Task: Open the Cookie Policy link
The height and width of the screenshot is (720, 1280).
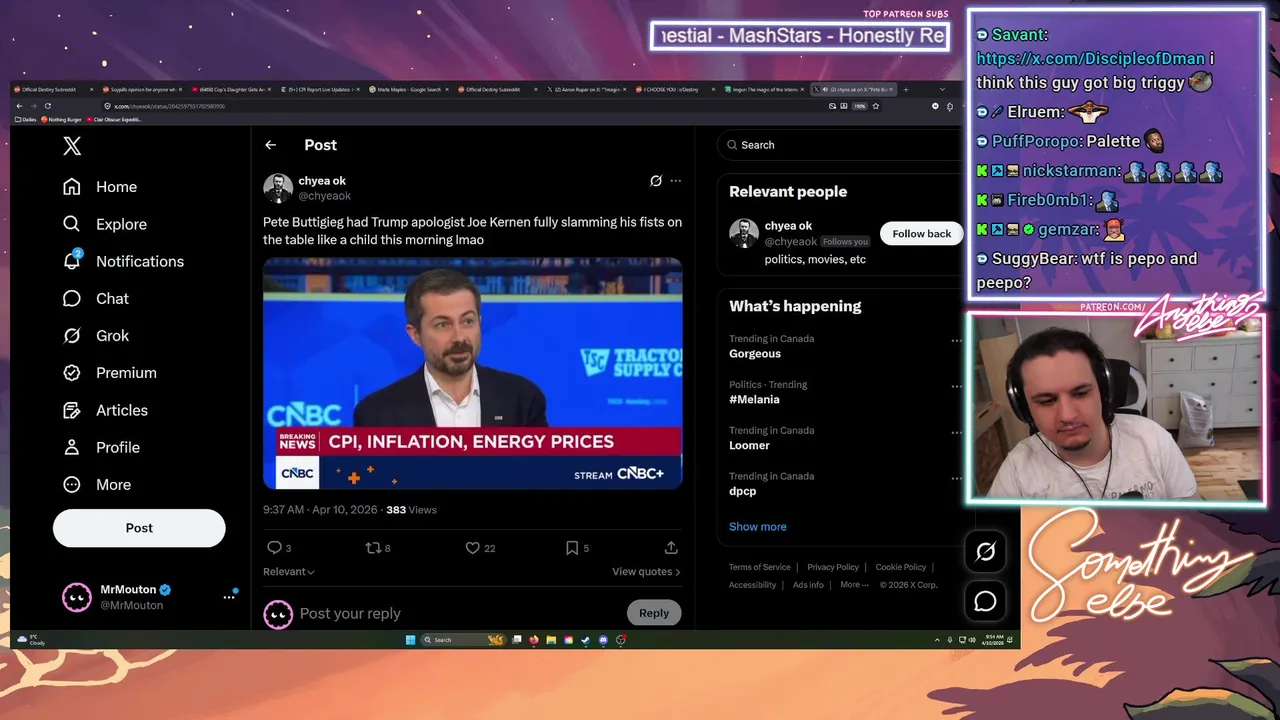Action: point(901,567)
